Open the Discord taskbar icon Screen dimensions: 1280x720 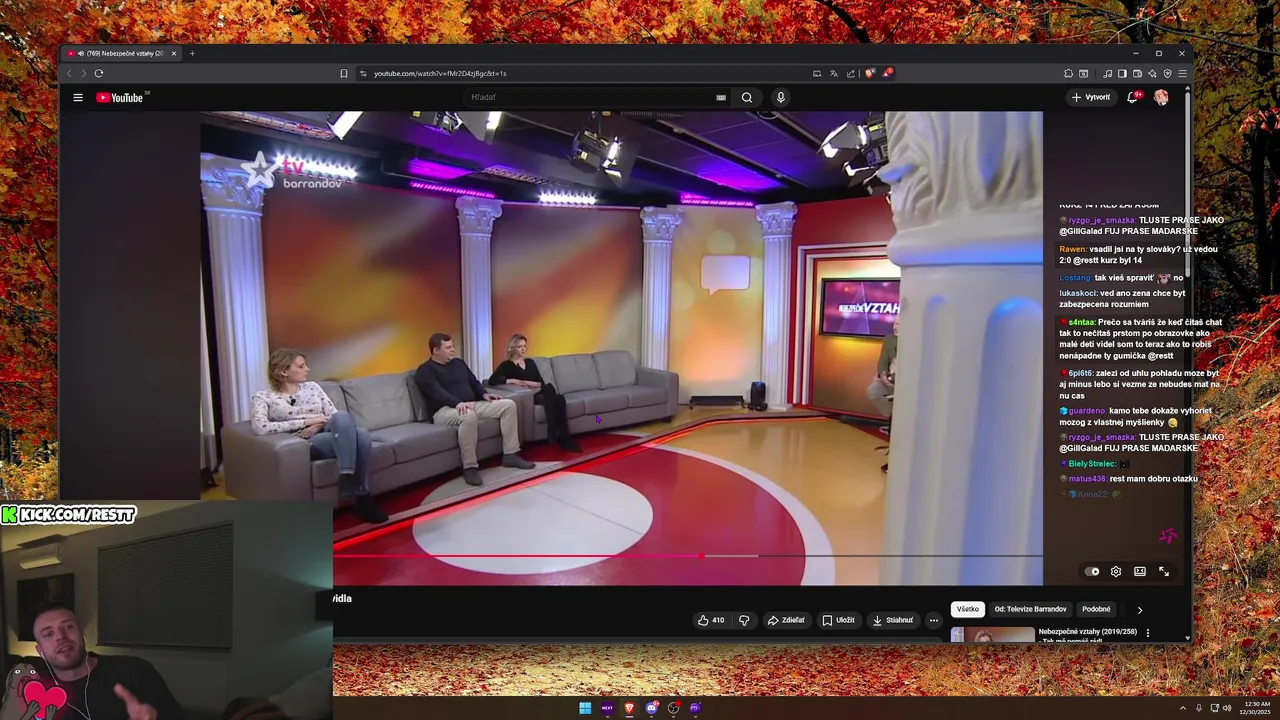point(652,708)
